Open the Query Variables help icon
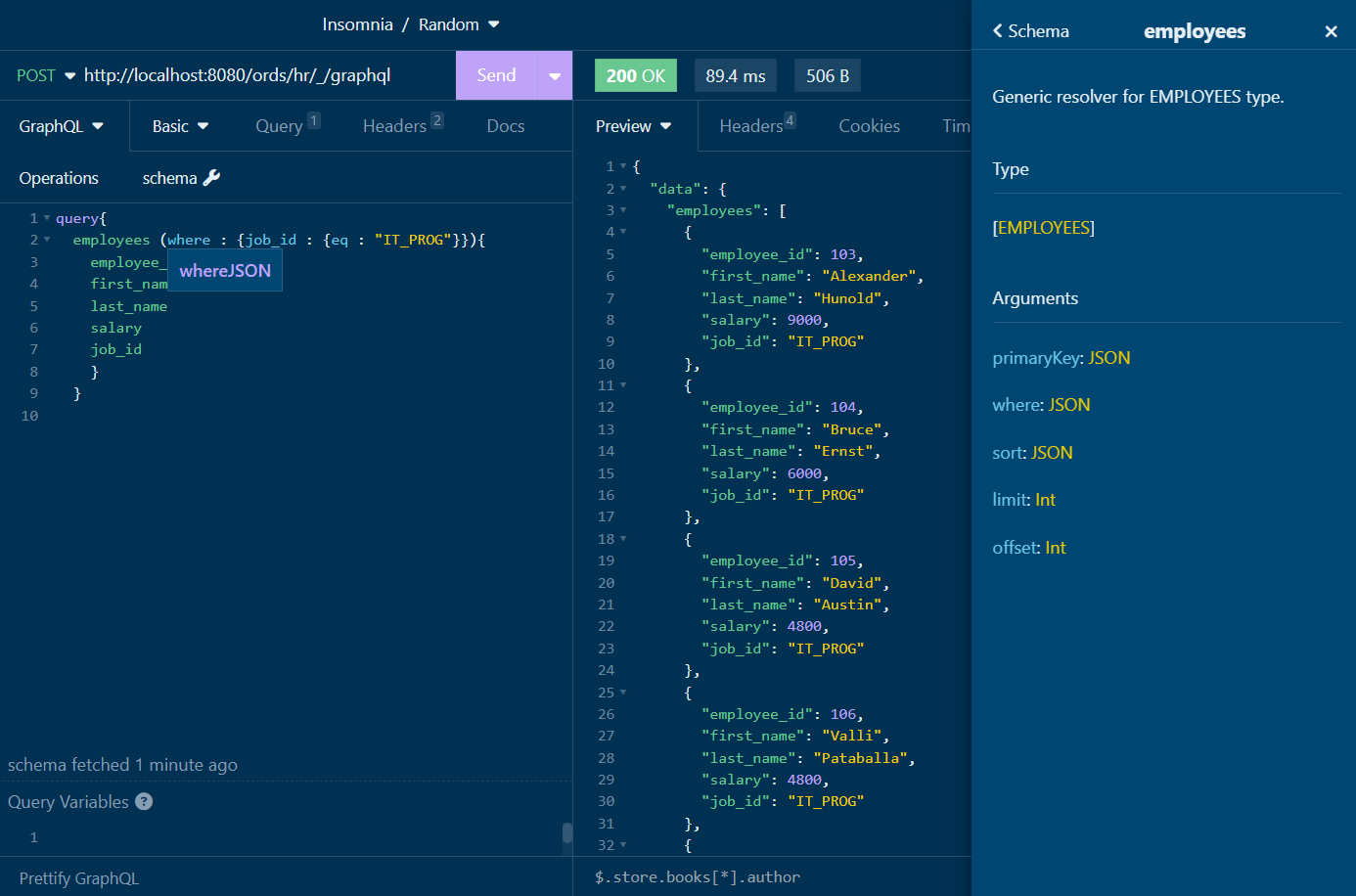Screen dimensions: 1356x896 (x=144, y=802)
